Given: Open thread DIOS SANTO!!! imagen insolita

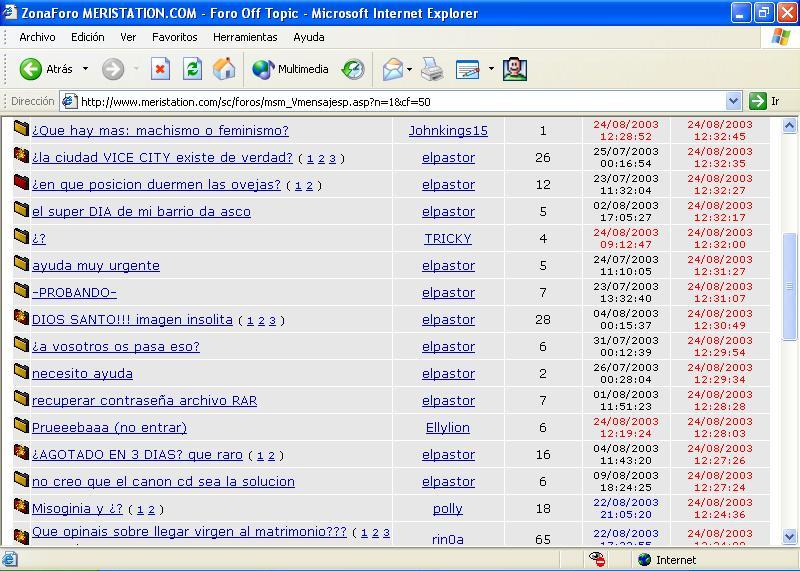Looking at the screenshot, I should click(x=132, y=320).
